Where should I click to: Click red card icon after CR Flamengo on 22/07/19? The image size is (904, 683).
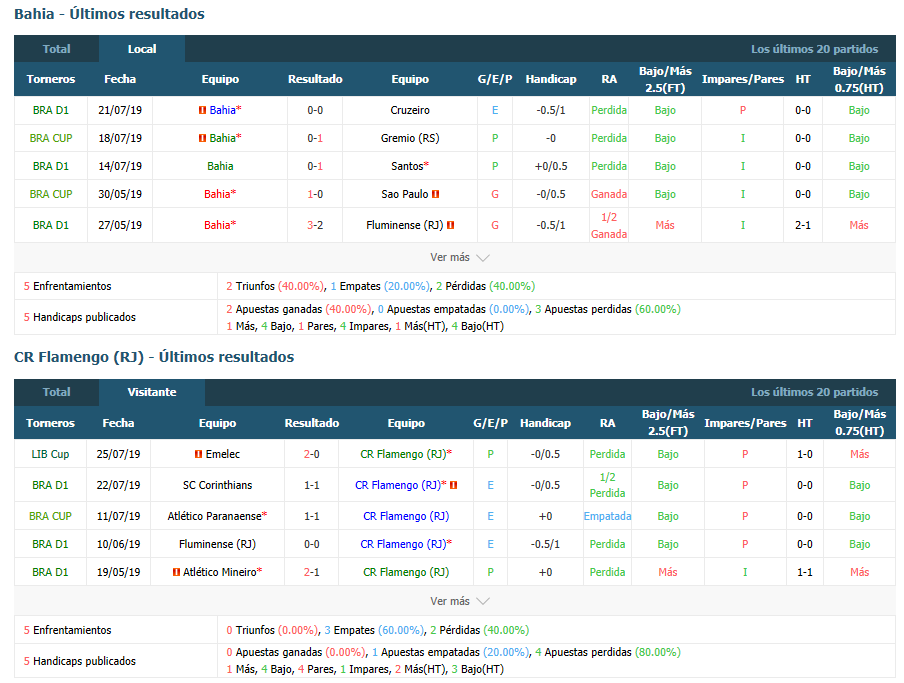[454, 485]
